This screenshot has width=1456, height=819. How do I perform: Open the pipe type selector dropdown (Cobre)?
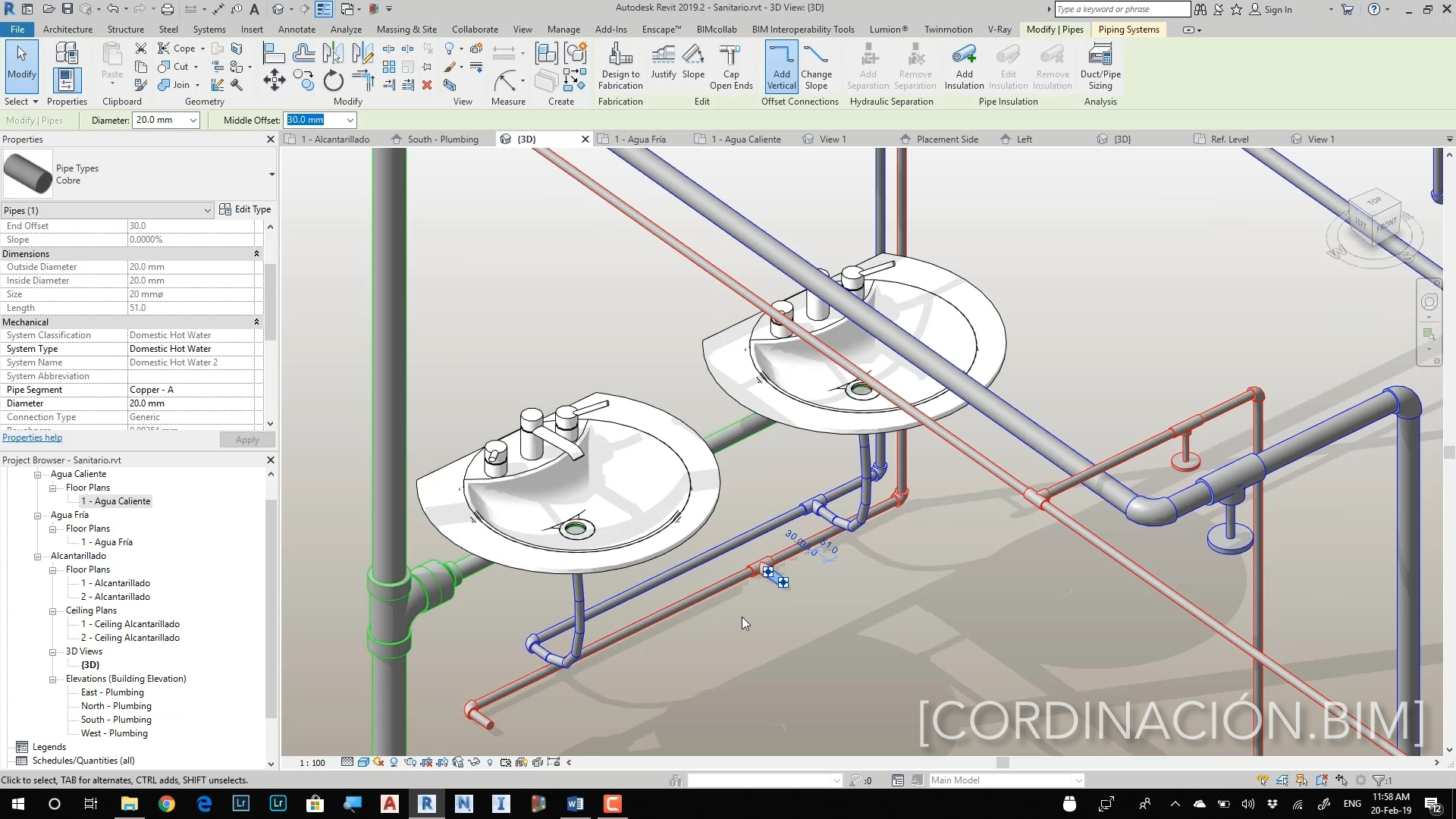[x=271, y=174]
